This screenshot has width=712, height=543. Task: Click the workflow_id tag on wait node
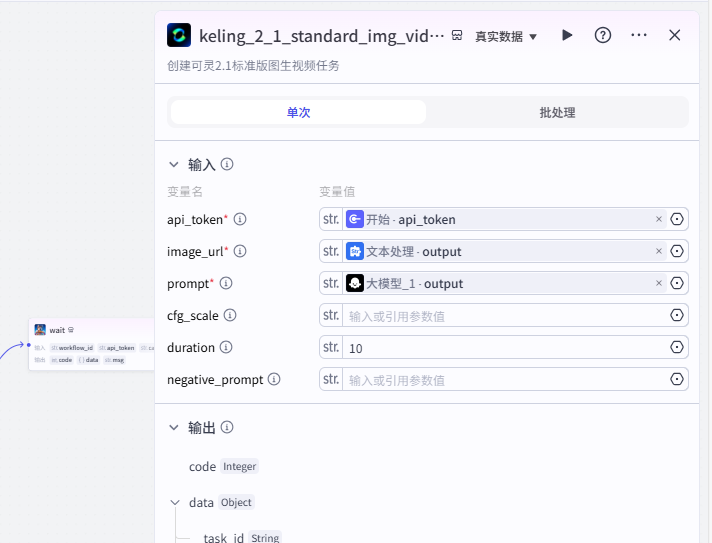click(72, 348)
